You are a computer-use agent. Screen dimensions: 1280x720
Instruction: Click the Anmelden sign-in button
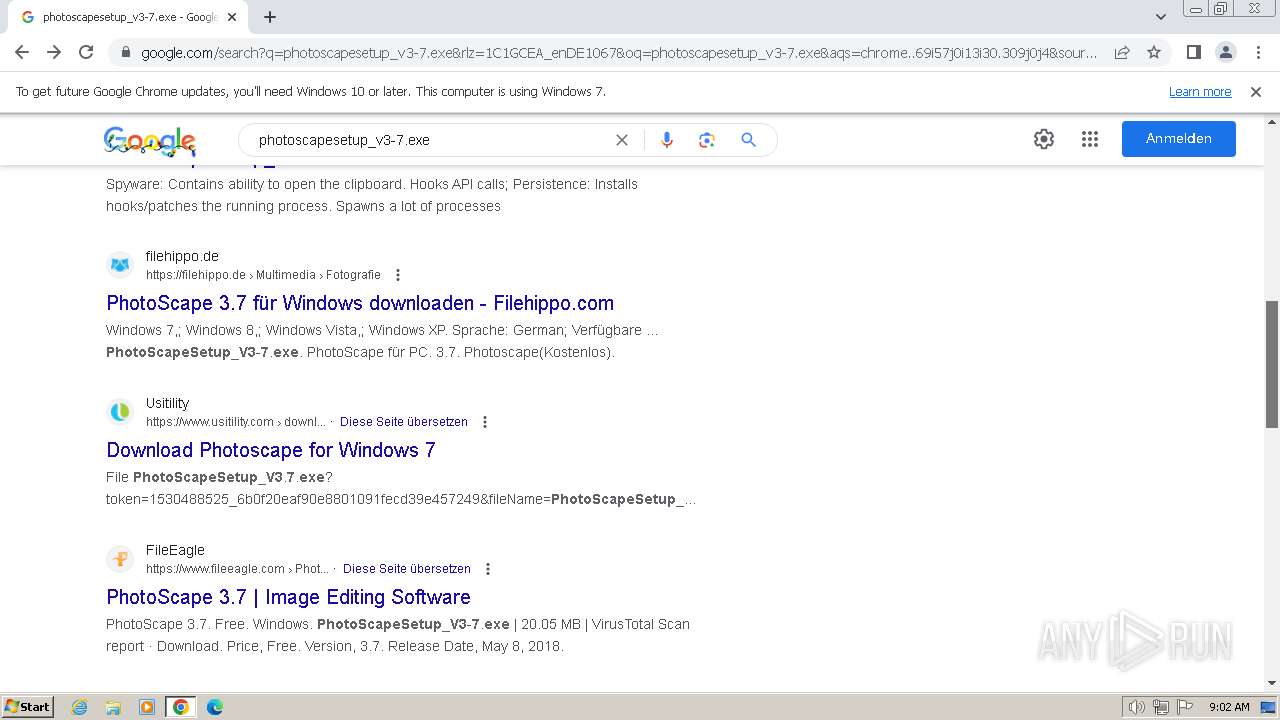pos(1179,139)
